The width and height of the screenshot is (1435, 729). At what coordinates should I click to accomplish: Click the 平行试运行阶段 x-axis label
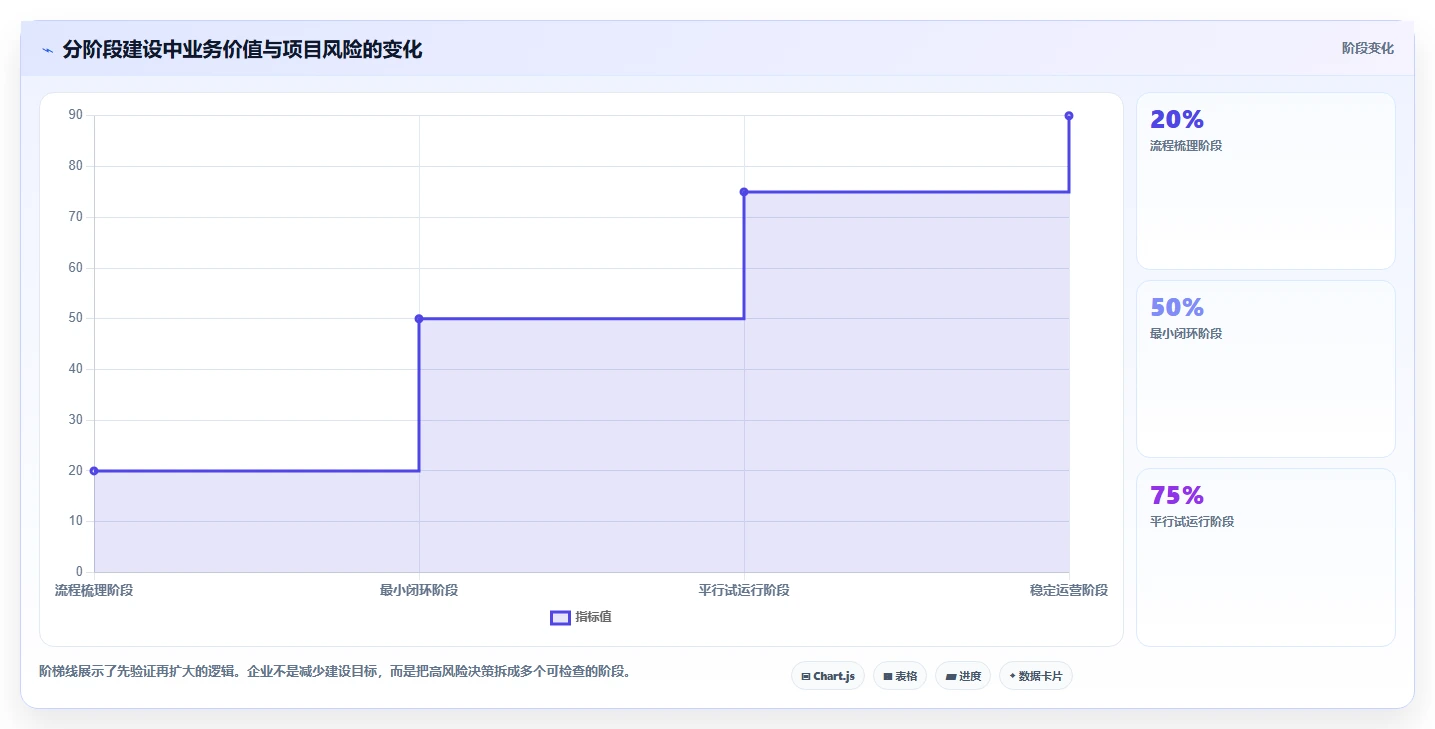pyautogui.click(x=744, y=590)
